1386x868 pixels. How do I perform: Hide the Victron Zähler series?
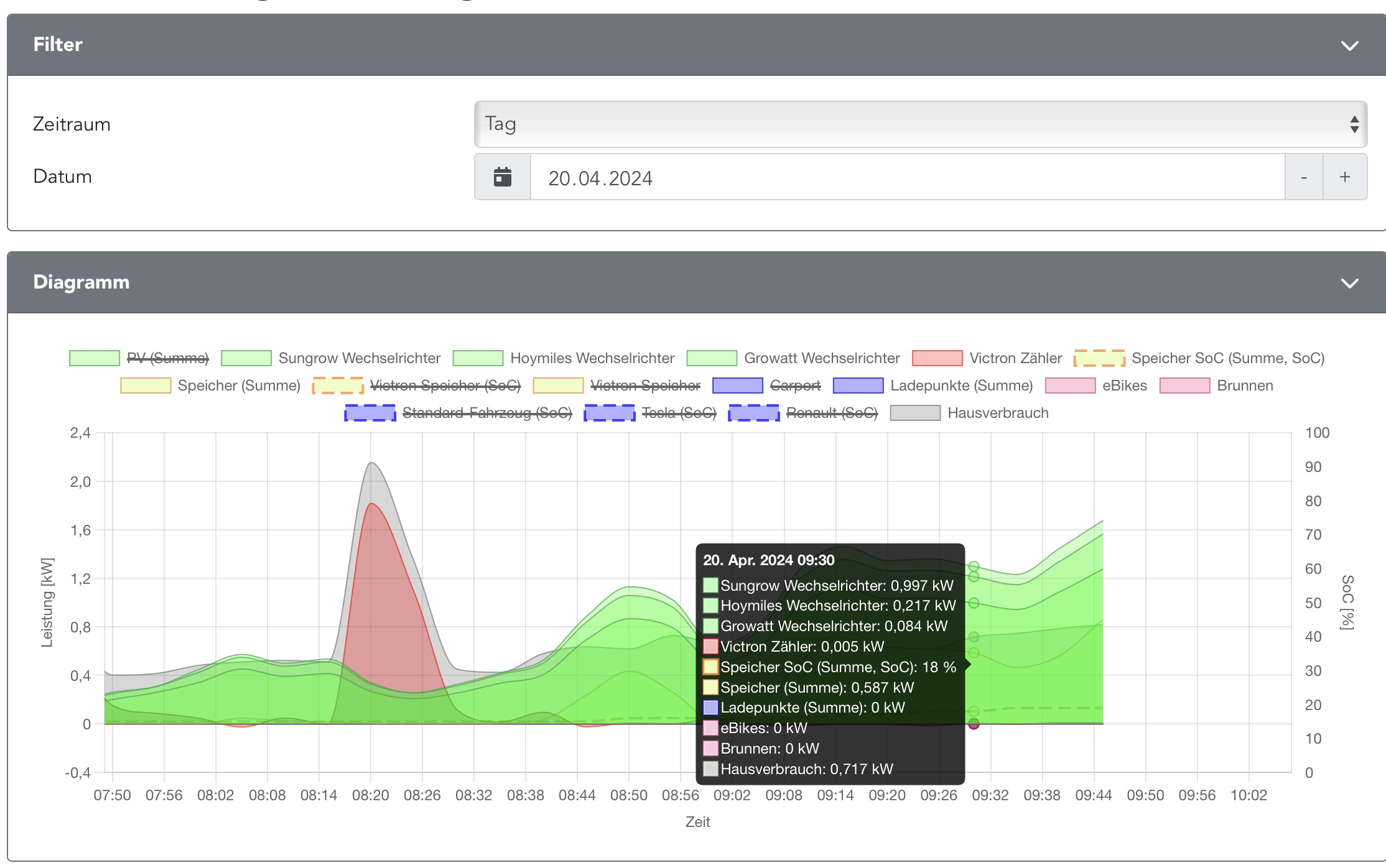1015,358
